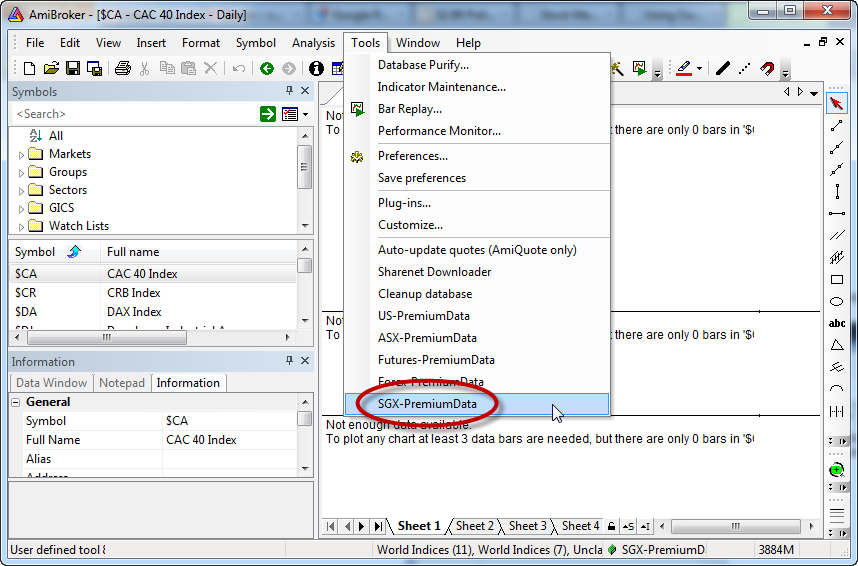Image resolution: width=858 pixels, height=566 pixels.
Task: Select the Ellipse drawing tool
Action: pyautogui.click(x=837, y=302)
